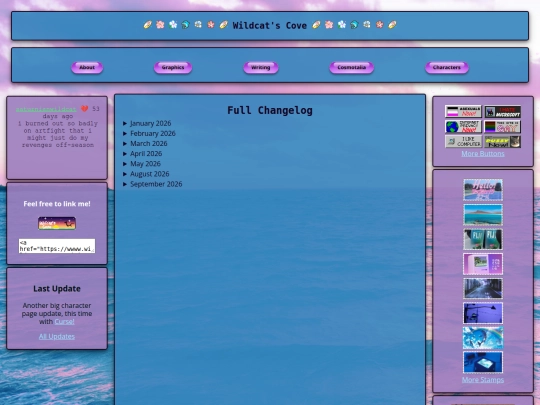540x405 pixels.
Task: Click the asexual flag 88x31 button
Action: (x=463, y=112)
